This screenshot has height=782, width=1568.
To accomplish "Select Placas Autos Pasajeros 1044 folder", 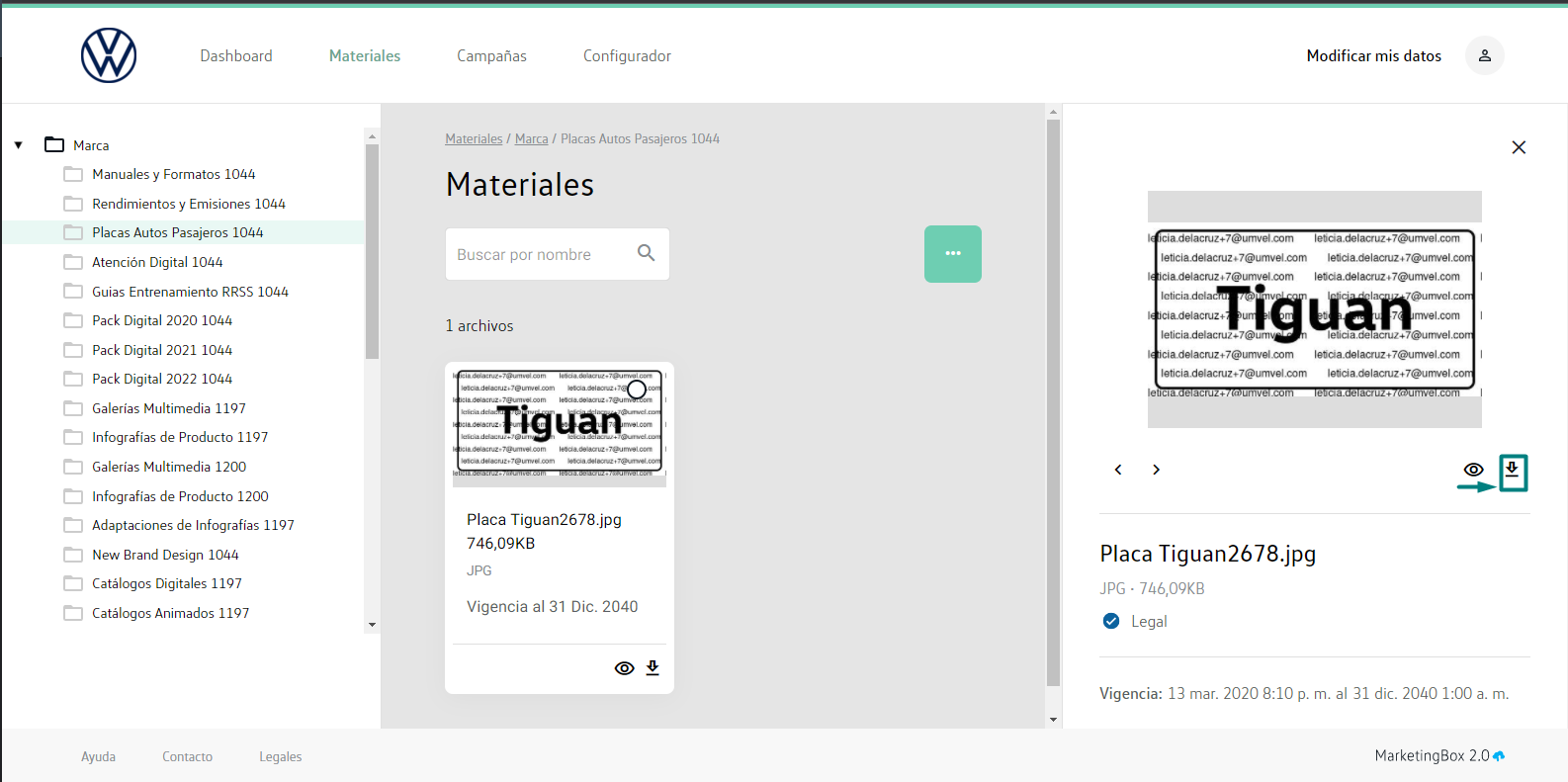I will pos(178,232).
